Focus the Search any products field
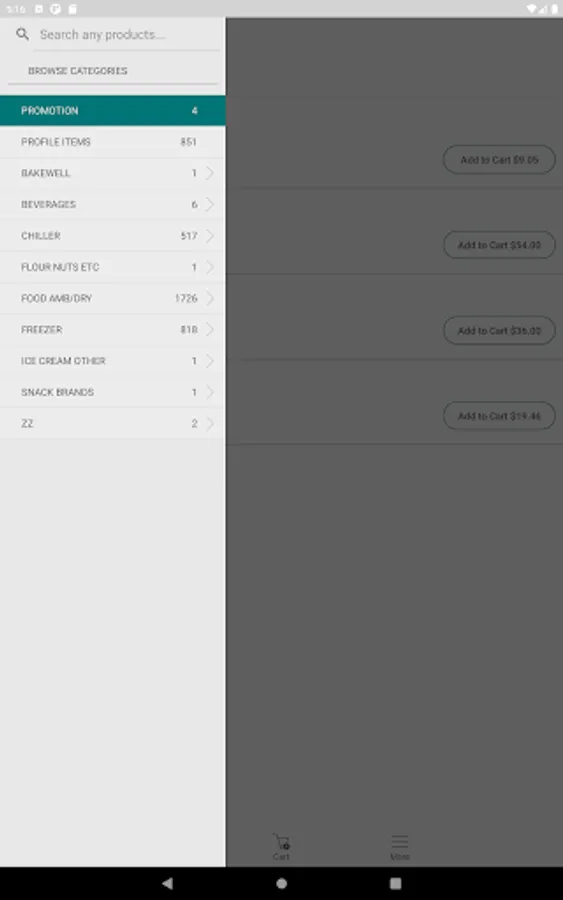The image size is (563, 900). tap(128, 35)
